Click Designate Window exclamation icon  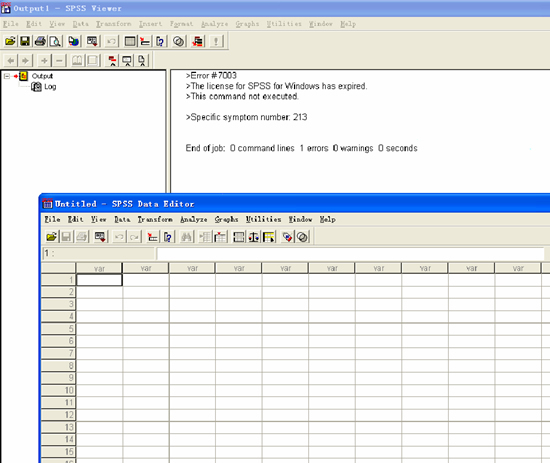click(x=216, y=41)
